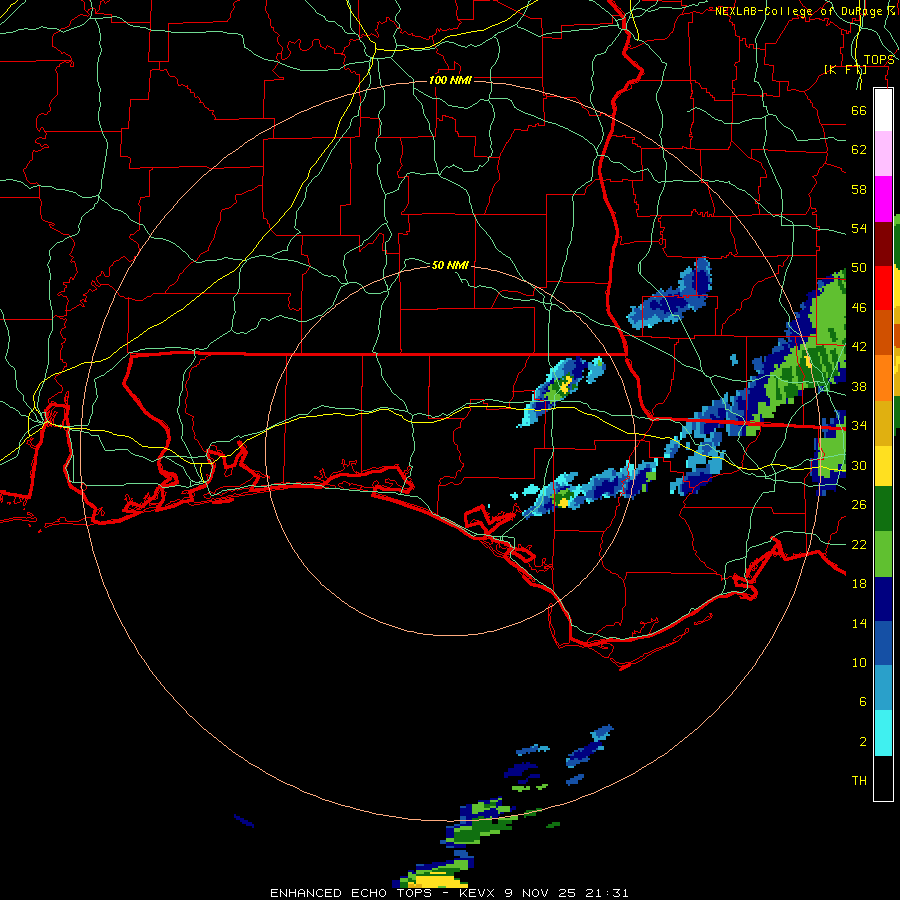Click legend value '26'

tap(859, 505)
